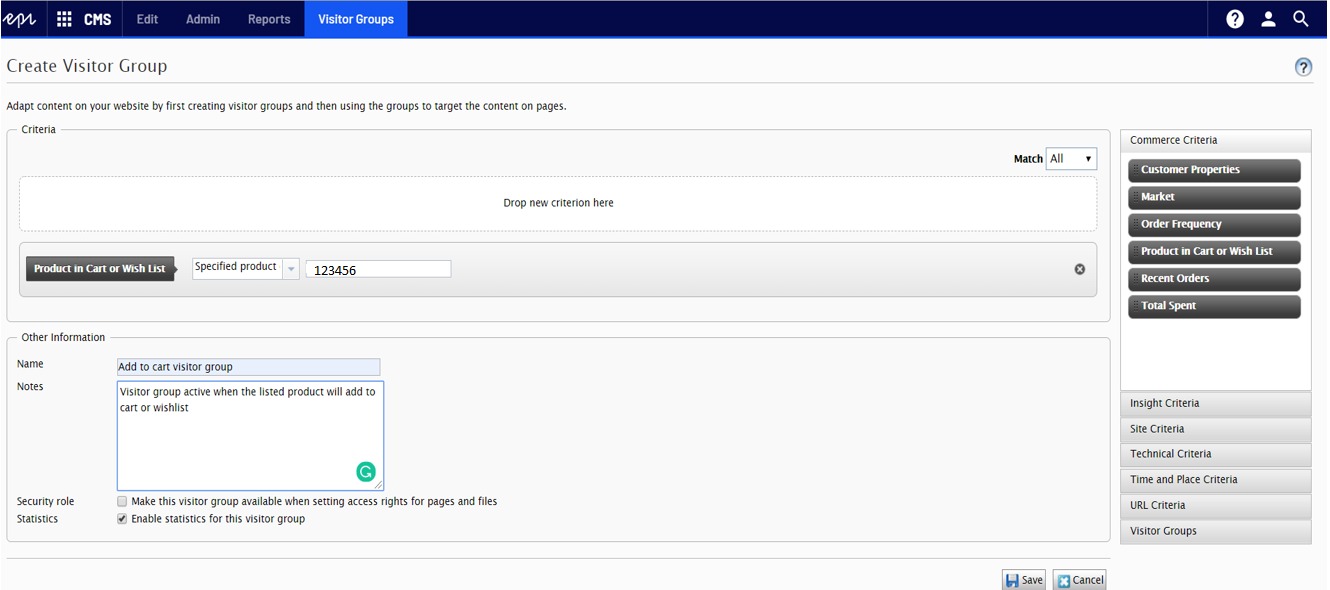This screenshot has height=590, width=1330.
Task: Click the page help icon beside heading
Action: (1303, 67)
